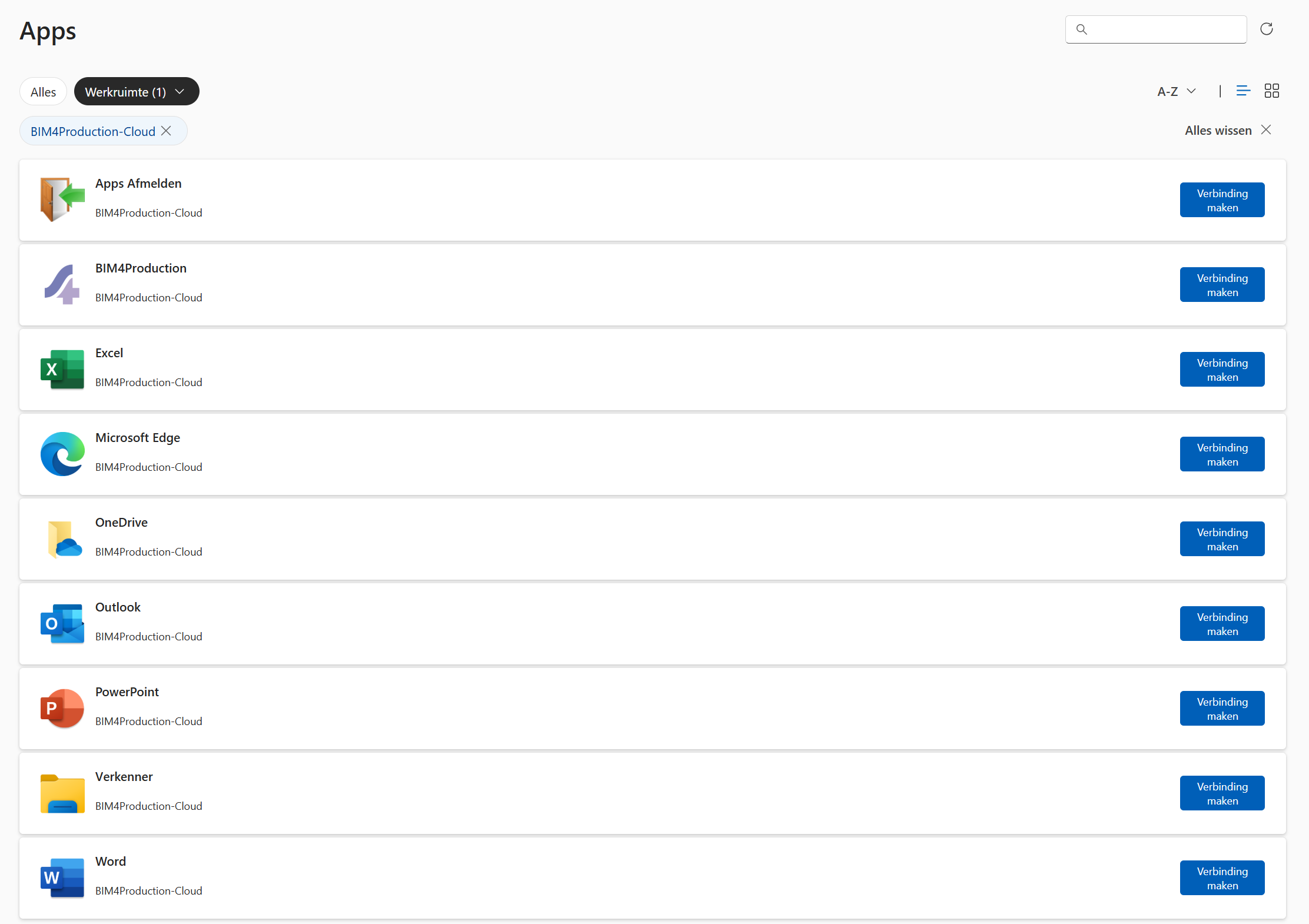Open the BIM4Production app icon

tap(62, 284)
